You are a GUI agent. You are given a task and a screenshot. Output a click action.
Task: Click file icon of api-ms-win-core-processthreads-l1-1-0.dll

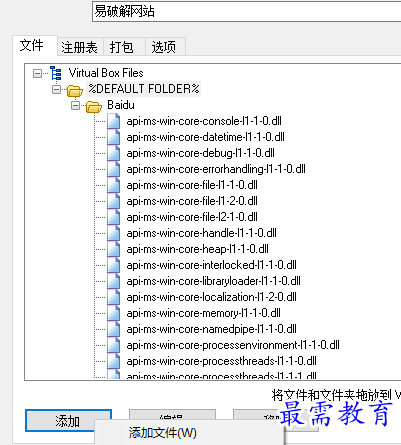(114, 361)
